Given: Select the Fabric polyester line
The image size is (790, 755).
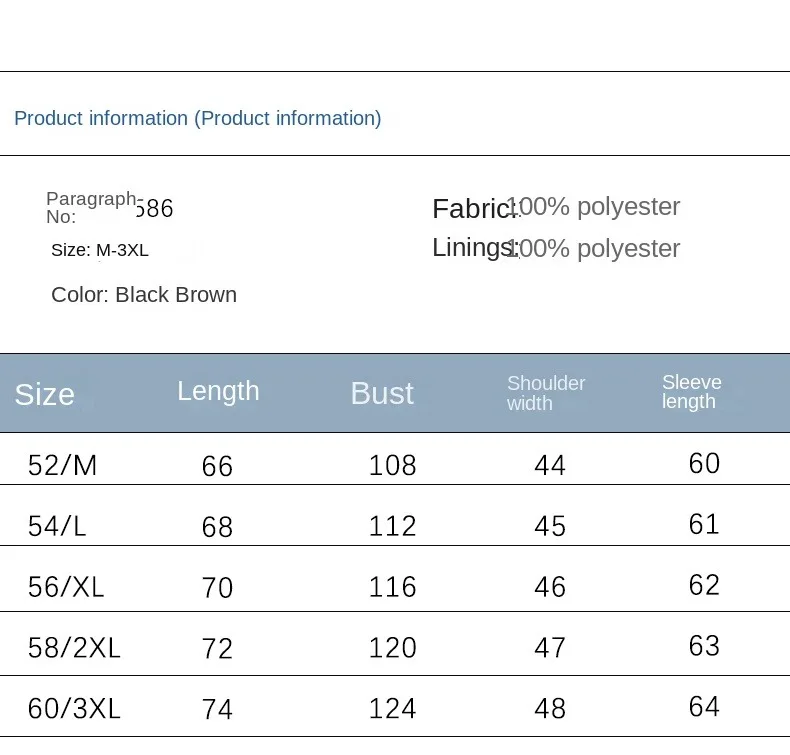Looking at the screenshot, I should 555,207.
